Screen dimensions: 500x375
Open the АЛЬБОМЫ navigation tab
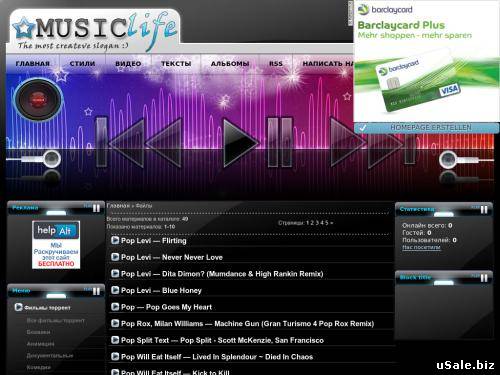(230, 64)
